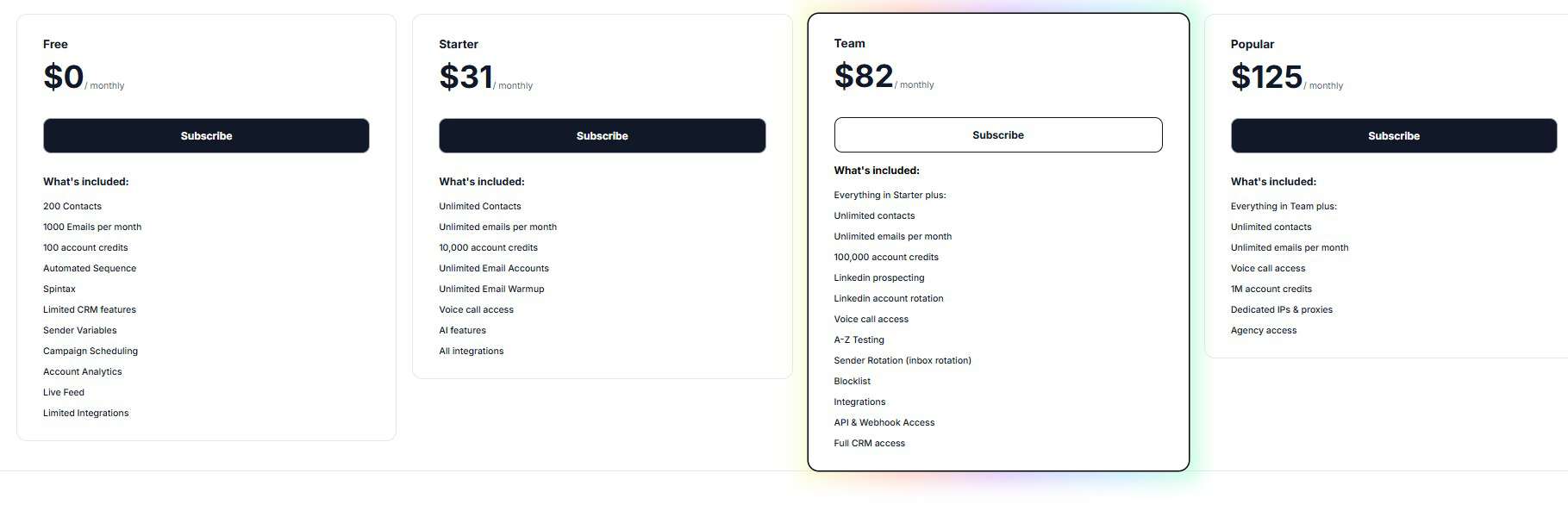Select the Starter plan title
This screenshot has height=523, width=1568.
point(458,43)
